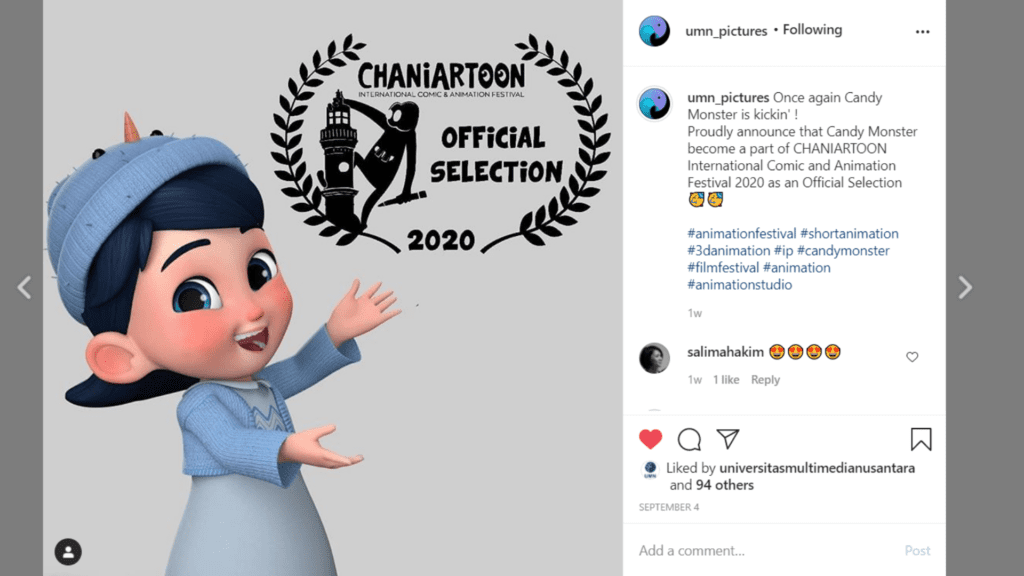The height and width of the screenshot is (576, 1024).
Task: Open the #animationfestival hashtag
Action: pos(742,234)
